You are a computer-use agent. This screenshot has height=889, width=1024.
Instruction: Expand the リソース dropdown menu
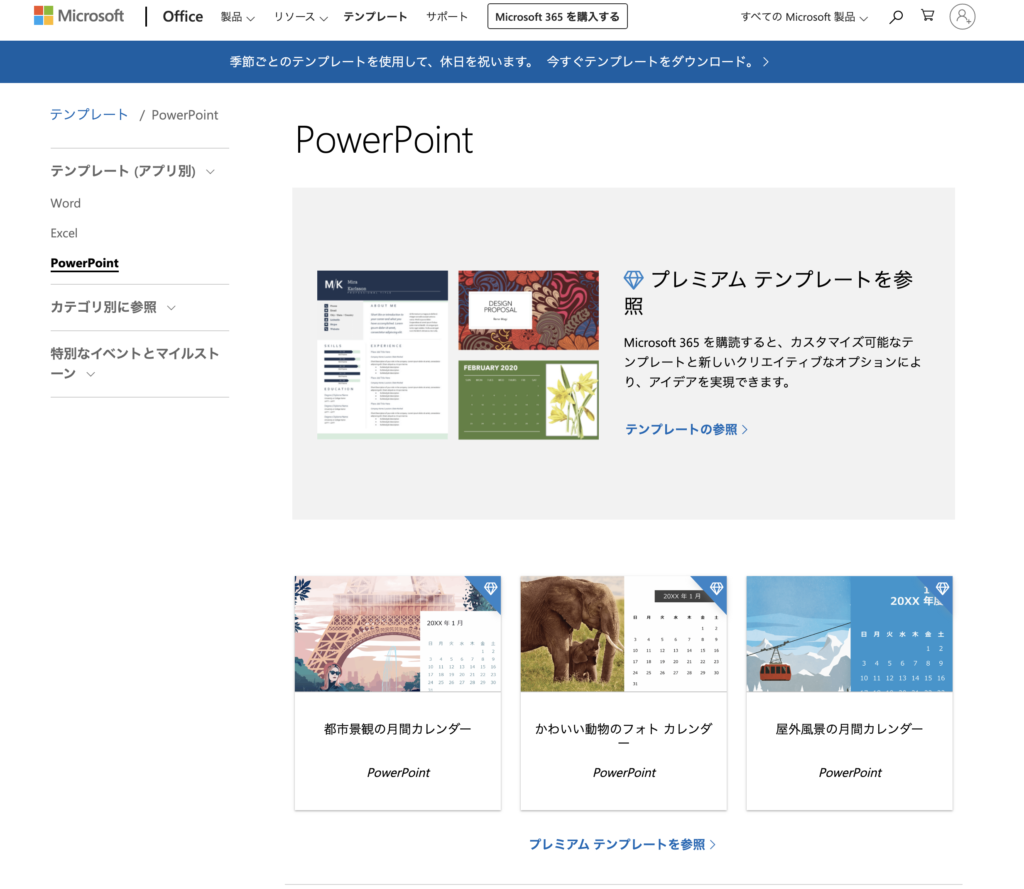click(300, 17)
